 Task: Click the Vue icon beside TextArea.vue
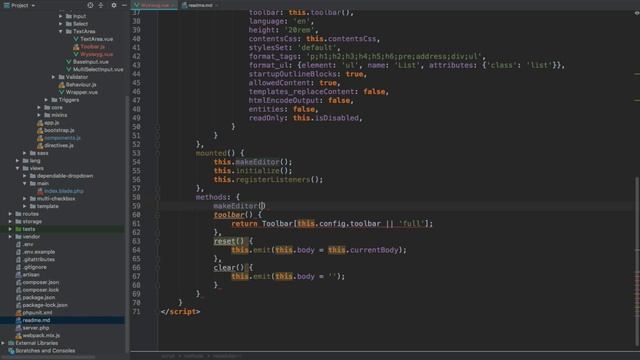click(76, 39)
